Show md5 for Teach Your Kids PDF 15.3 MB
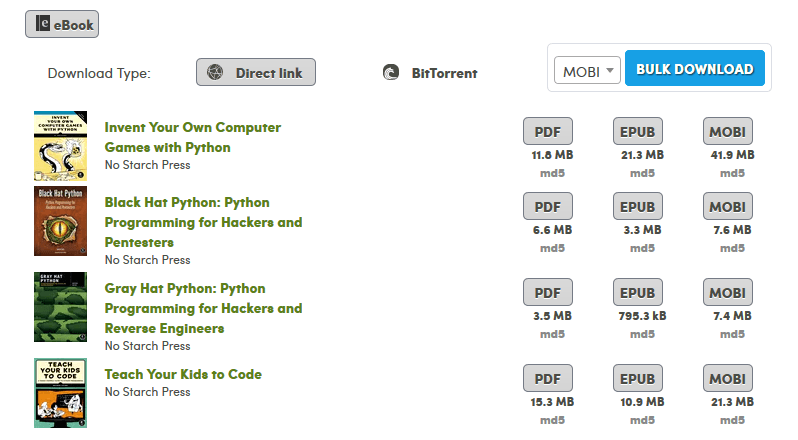This screenshot has width=798, height=440. pyautogui.click(x=552, y=420)
